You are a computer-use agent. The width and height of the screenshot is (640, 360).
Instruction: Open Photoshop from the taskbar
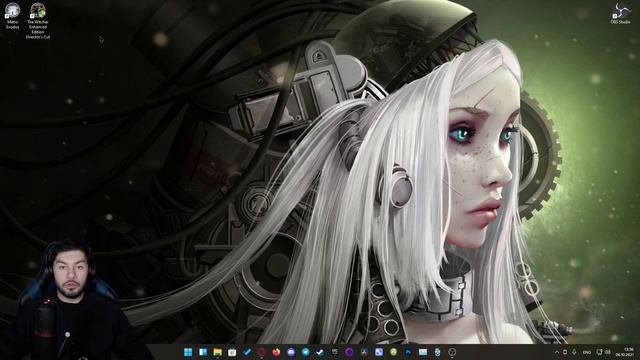[408, 352]
